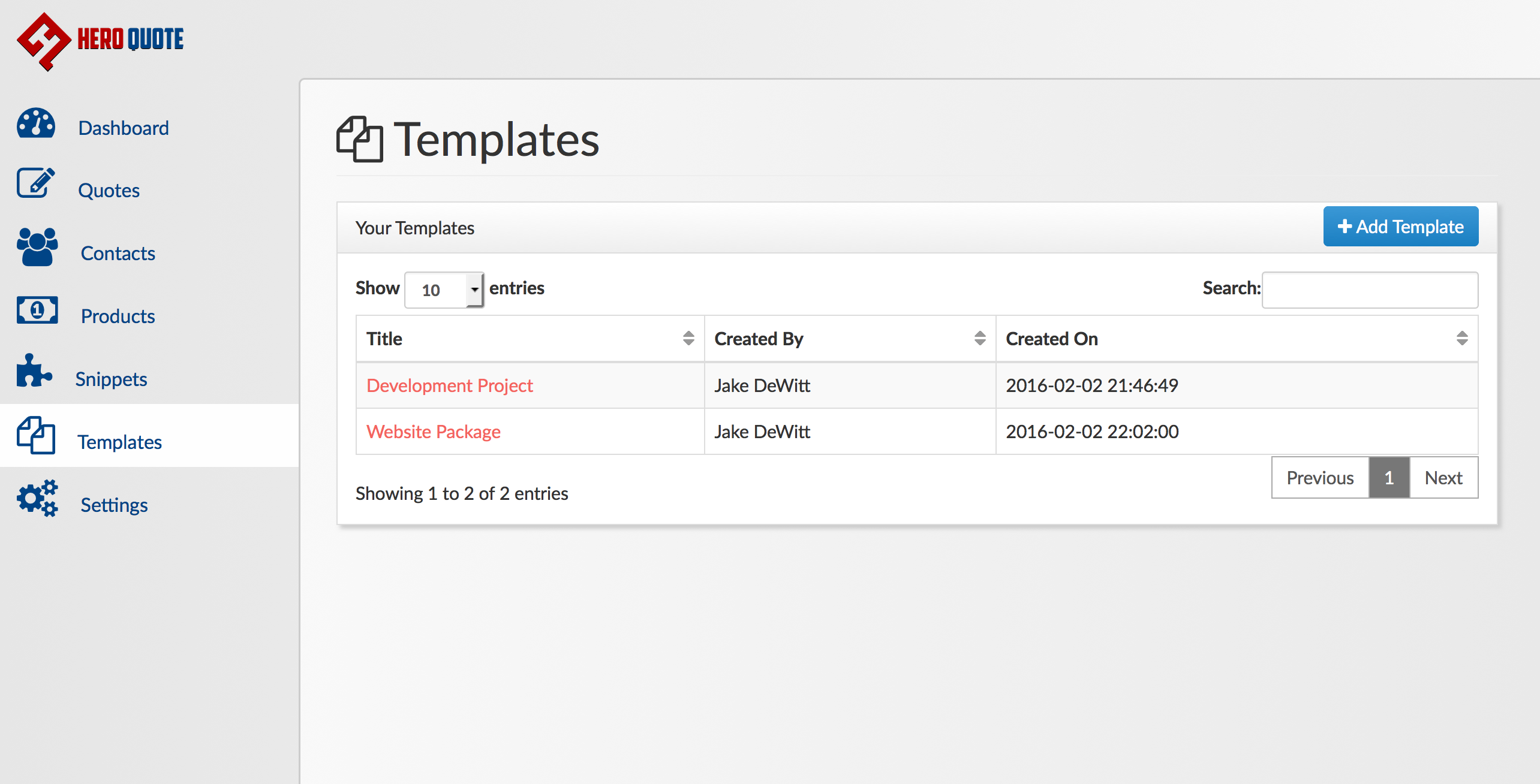
Task: Click the Contacts people icon
Action: (x=37, y=247)
